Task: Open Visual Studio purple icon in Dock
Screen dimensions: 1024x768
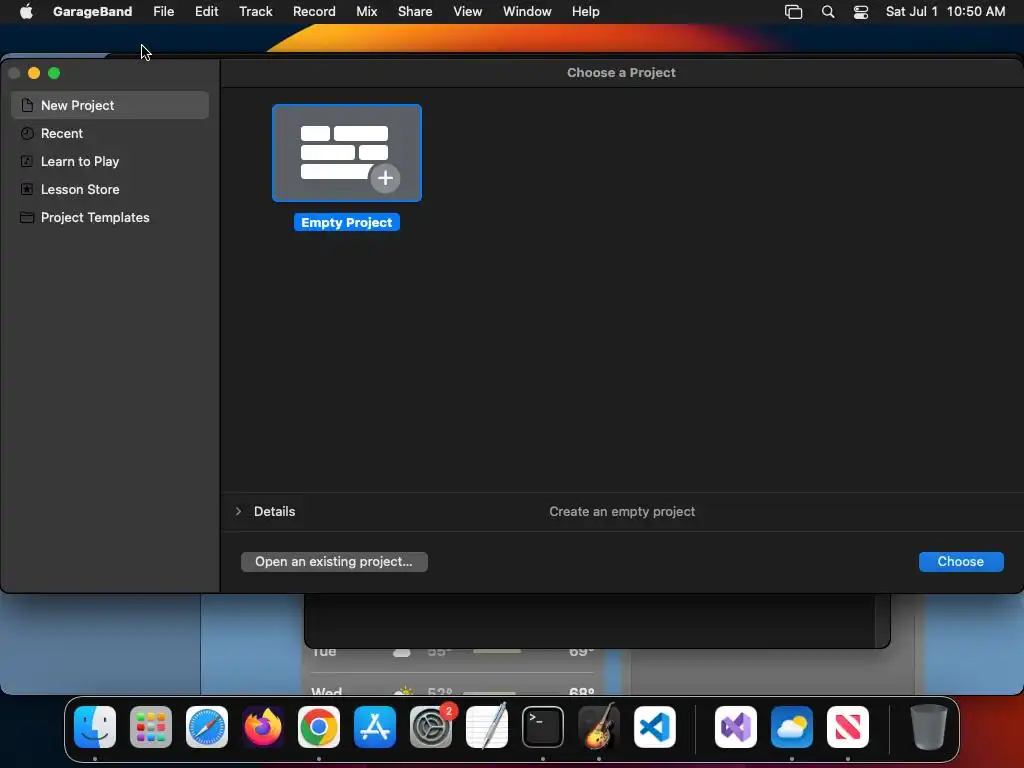Action: click(736, 727)
